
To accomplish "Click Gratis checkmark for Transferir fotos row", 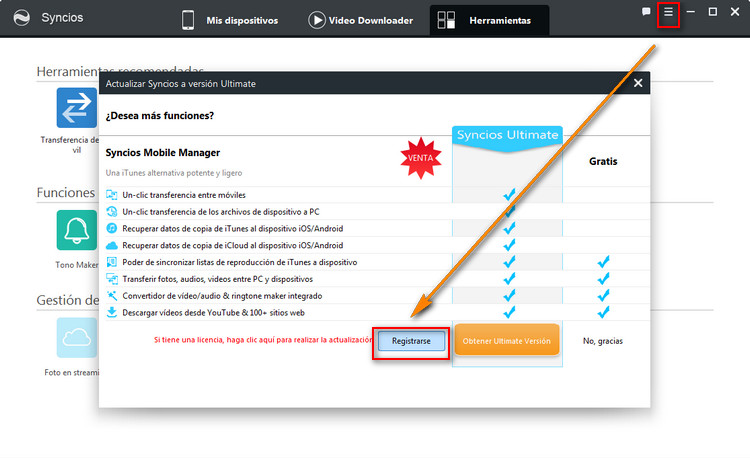I will (x=603, y=278).
